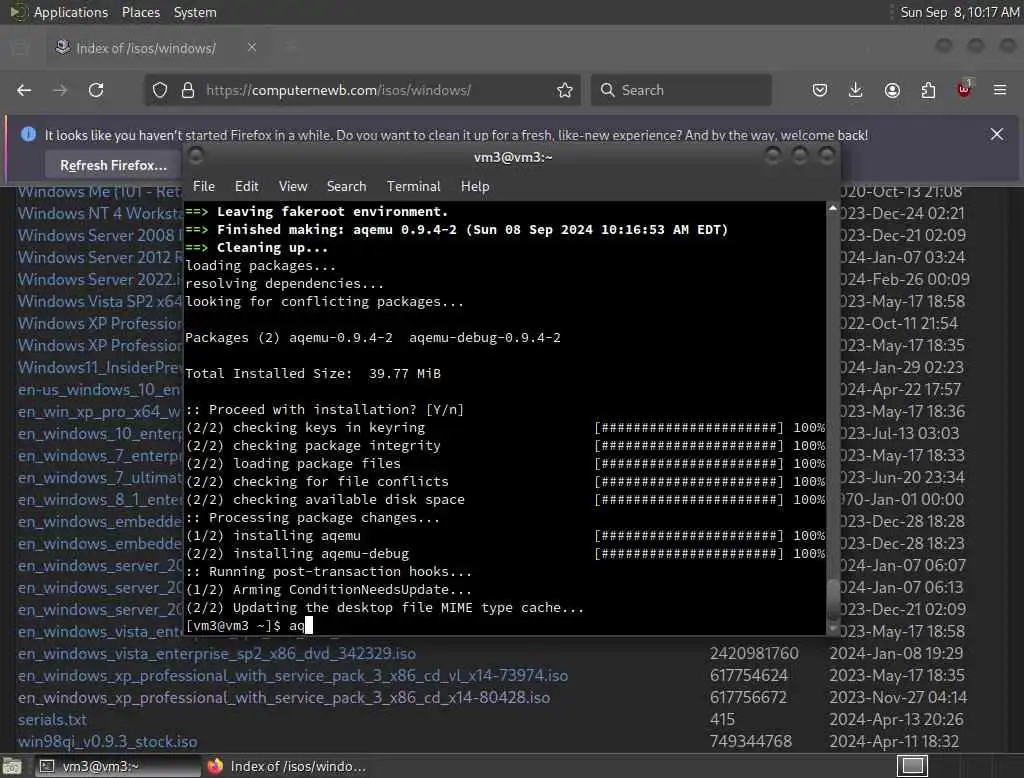
Task: Bookmark this page with the star icon
Action: (565, 90)
